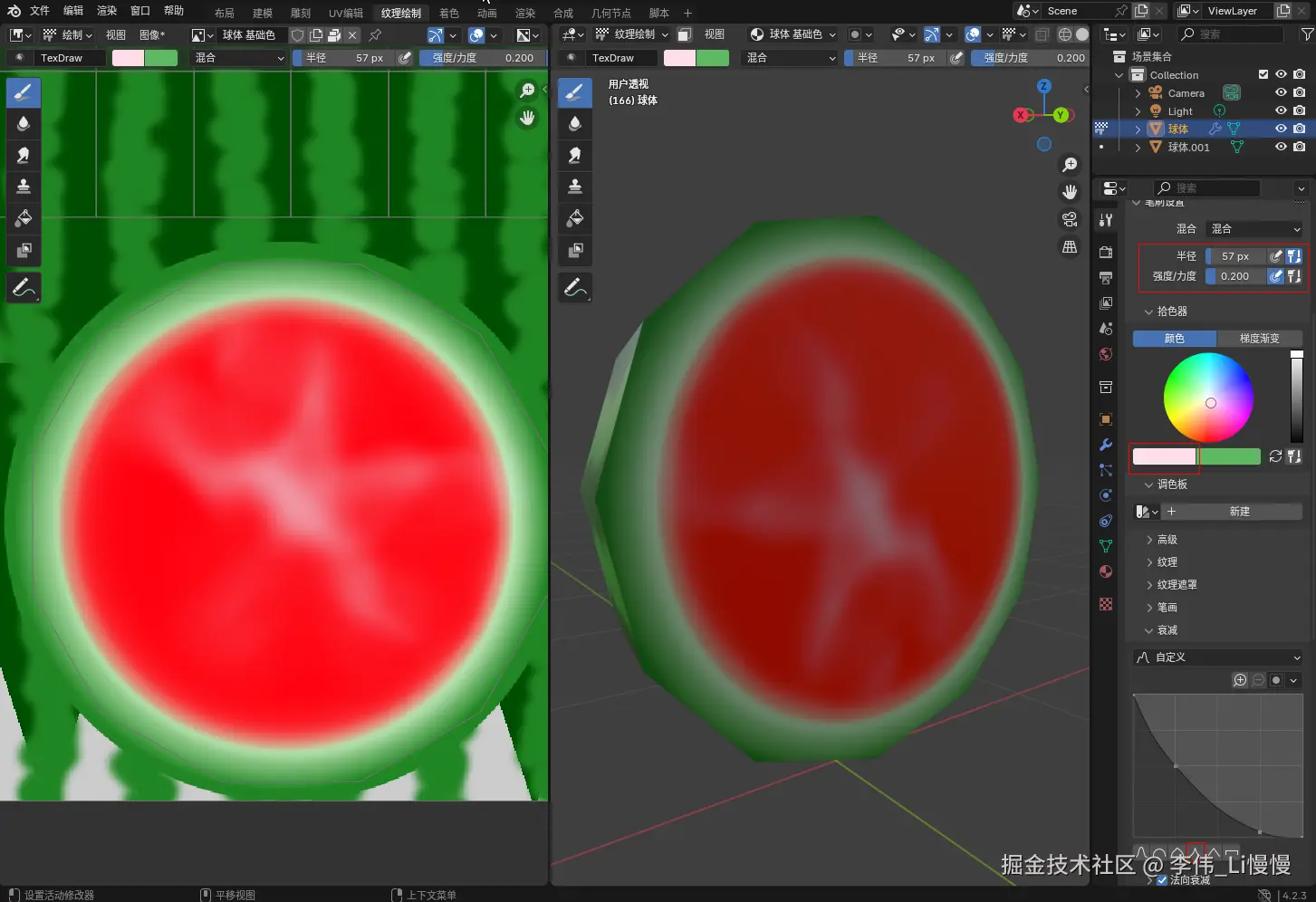
Task: Collapse the Collection in outliner
Action: 1119,75
